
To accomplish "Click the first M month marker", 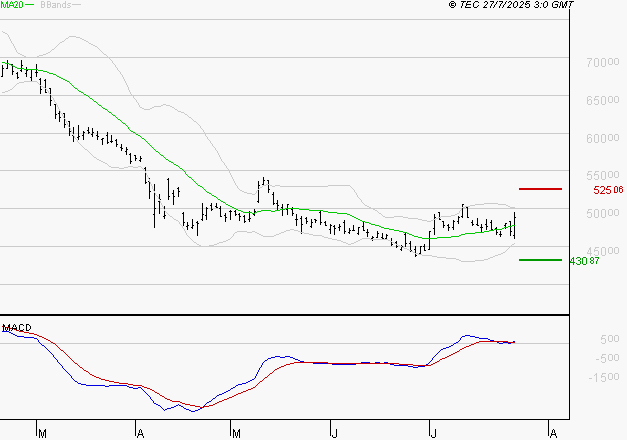I will tap(41, 433).
